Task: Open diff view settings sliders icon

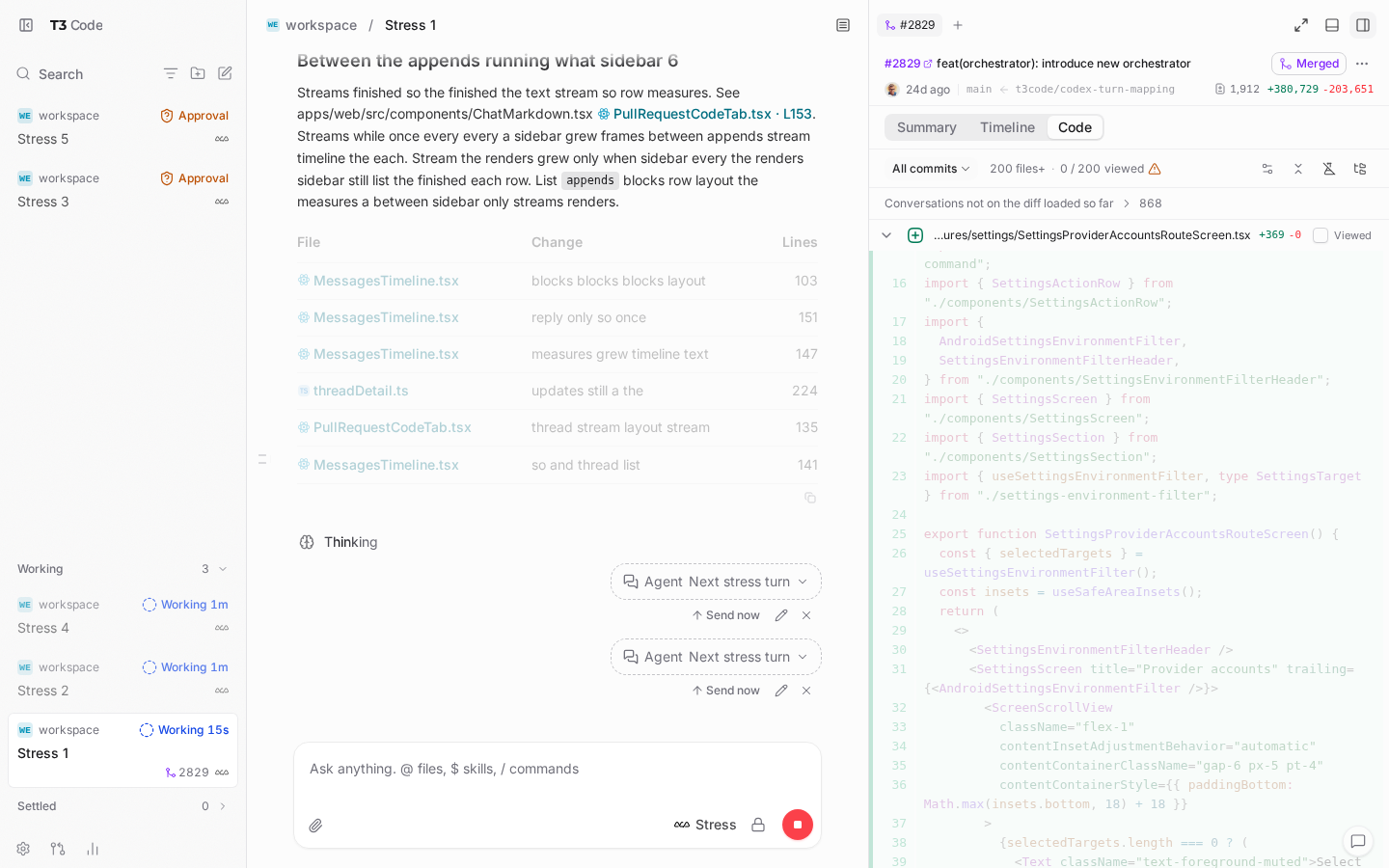Action: (x=1267, y=169)
